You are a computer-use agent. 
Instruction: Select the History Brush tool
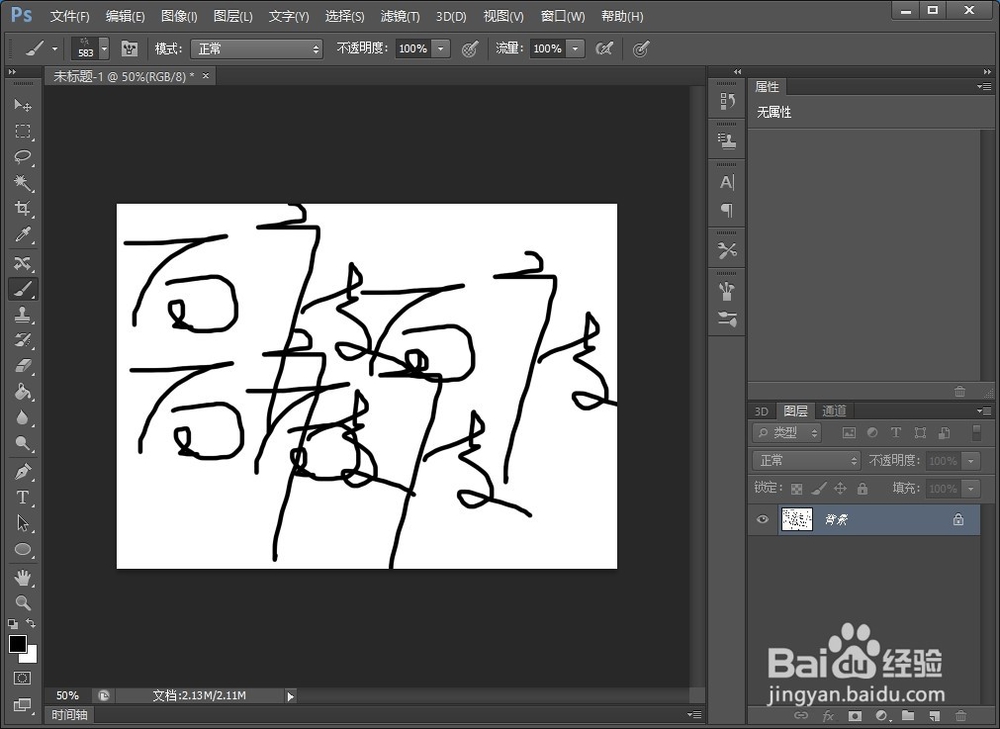[23, 340]
